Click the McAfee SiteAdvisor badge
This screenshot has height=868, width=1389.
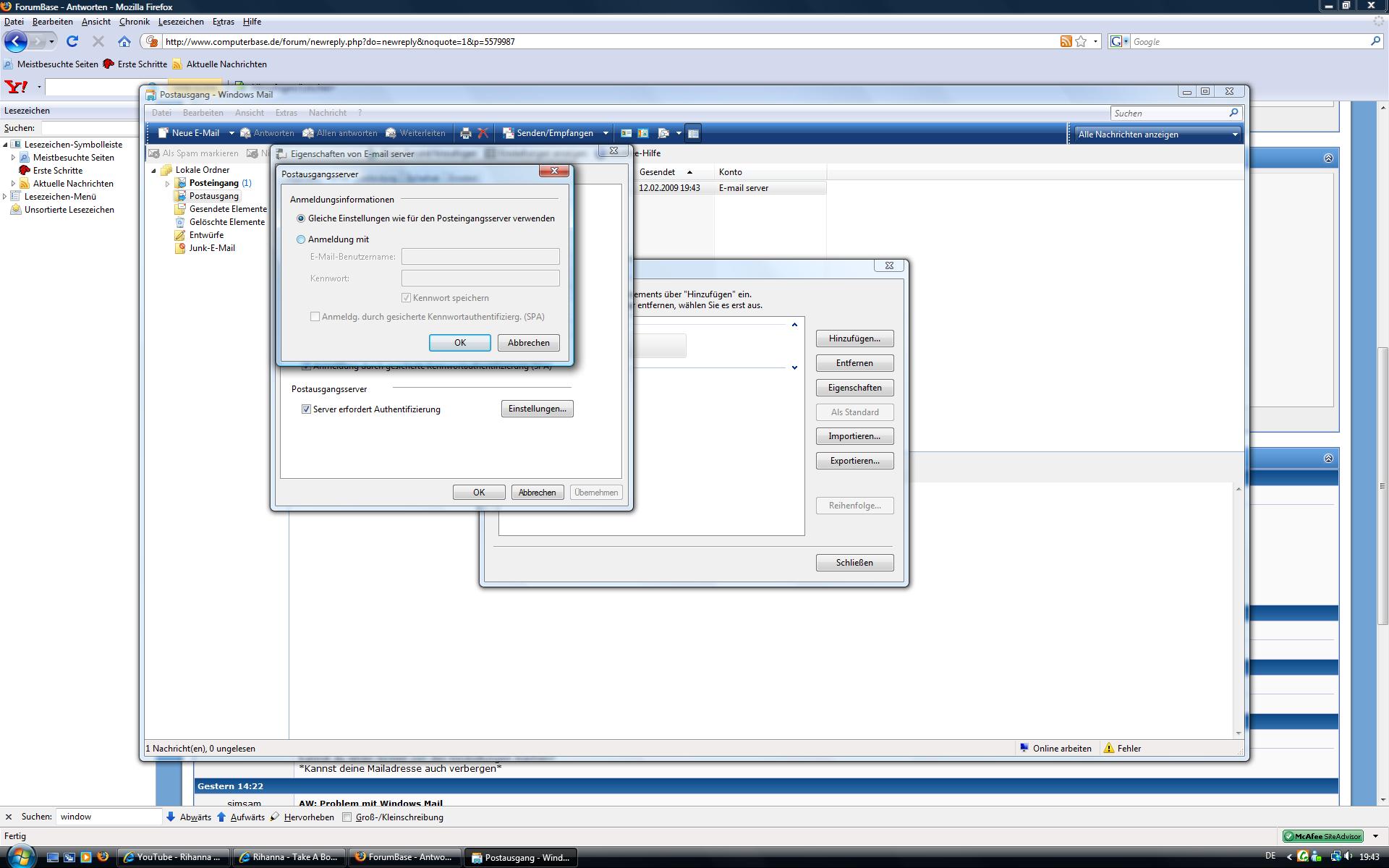pyautogui.click(x=1322, y=836)
